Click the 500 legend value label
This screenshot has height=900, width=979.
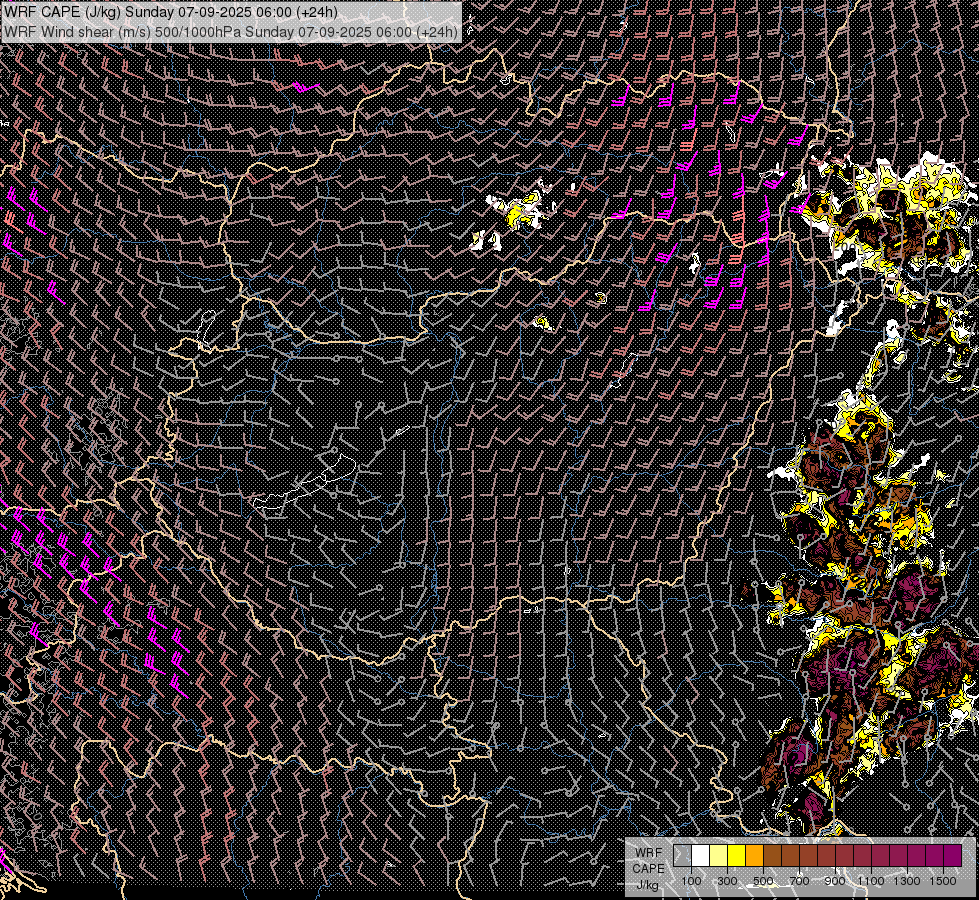[763, 881]
